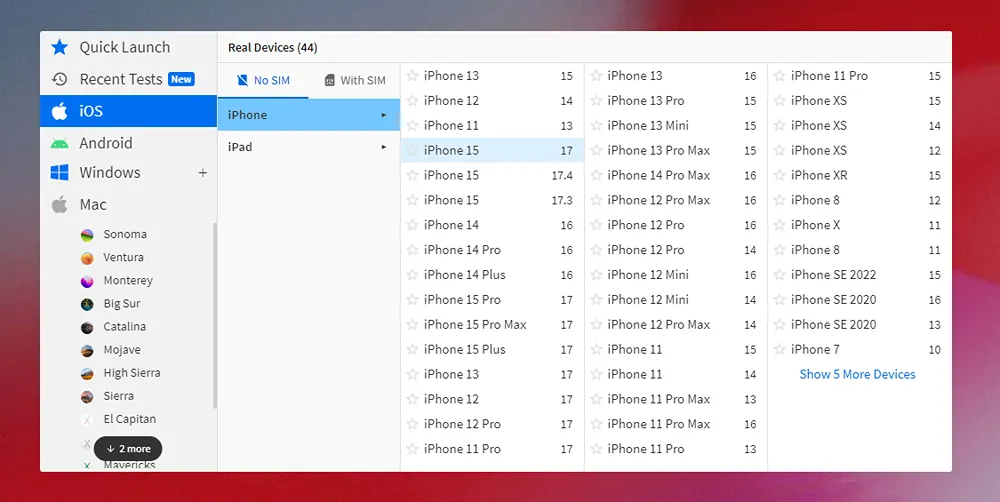Favorite iPhone 15 version 17.3 with its star
Viewport: 1000px width, 502px height.
pos(413,200)
